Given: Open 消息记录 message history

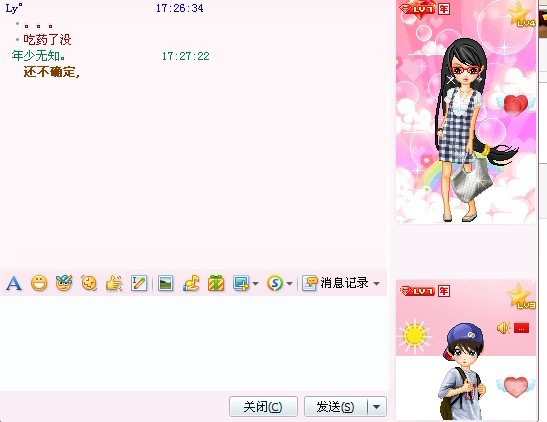Looking at the screenshot, I should (x=336, y=283).
